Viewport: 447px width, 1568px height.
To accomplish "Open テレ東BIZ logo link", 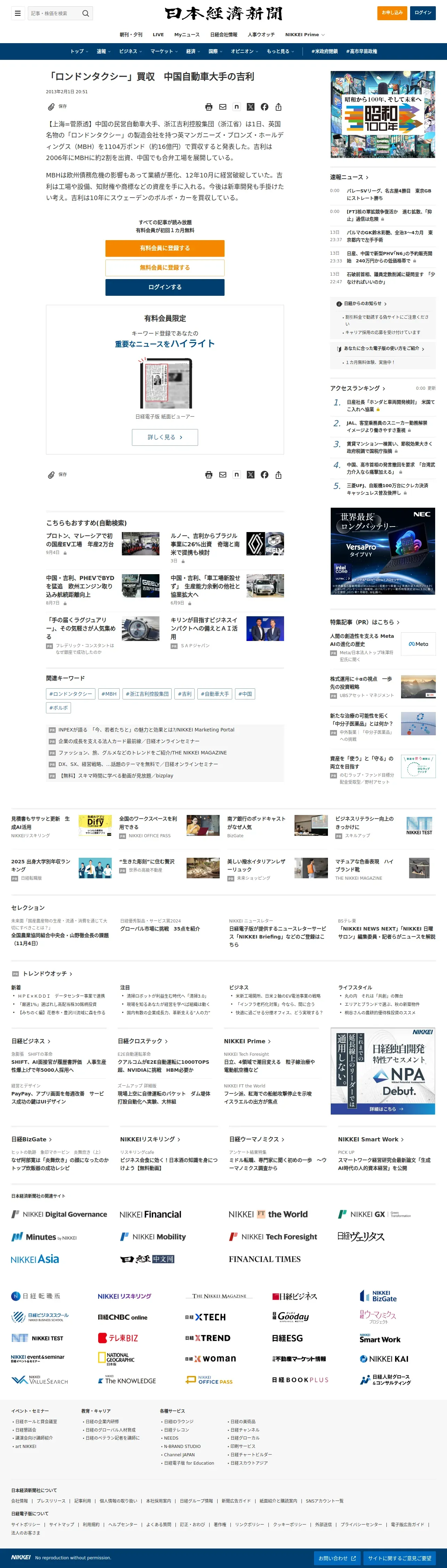I will [x=118, y=1338].
